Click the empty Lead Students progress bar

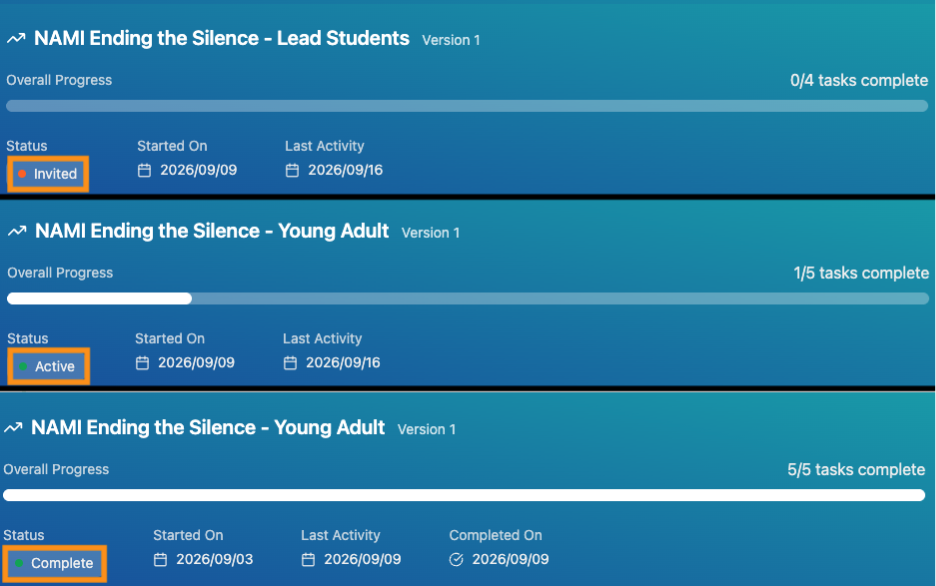[467, 106]
